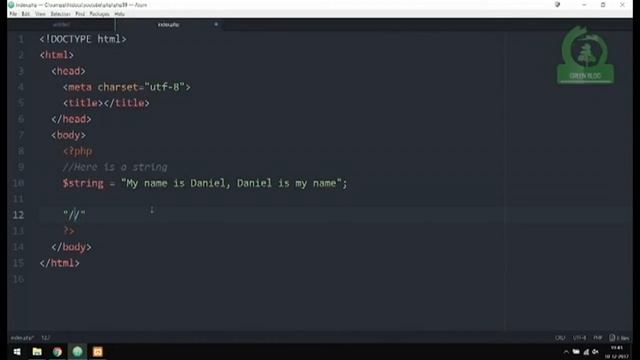The image size is (640, 360).
Task: Minimize the Atom window
Action: (x=584, y=5)
